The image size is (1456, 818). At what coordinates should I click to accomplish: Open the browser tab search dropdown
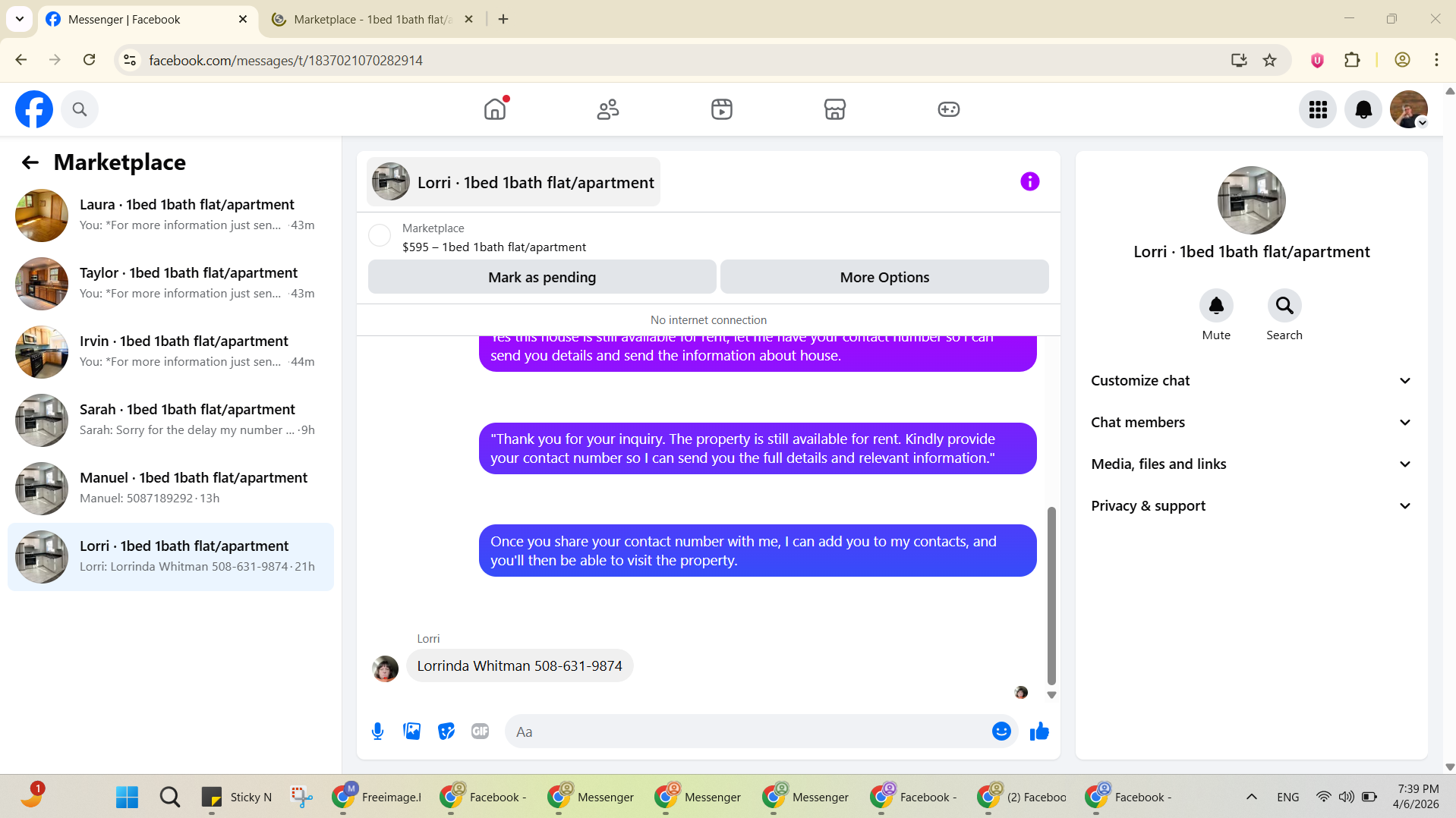tap(20, 19)
